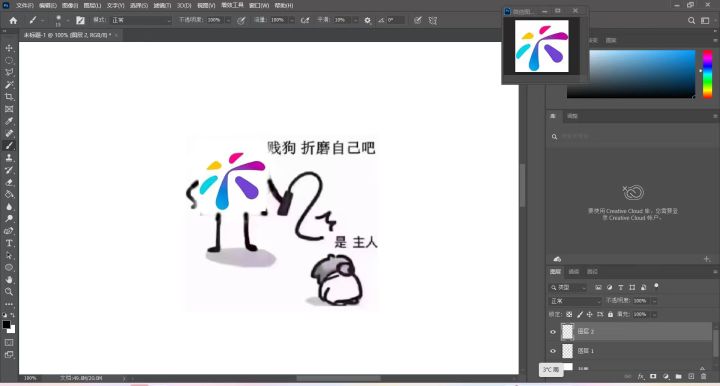The height and width of the screenshot is (386, 720).
Task: Select the History Brush tool
Action: [x=9, y=170]
